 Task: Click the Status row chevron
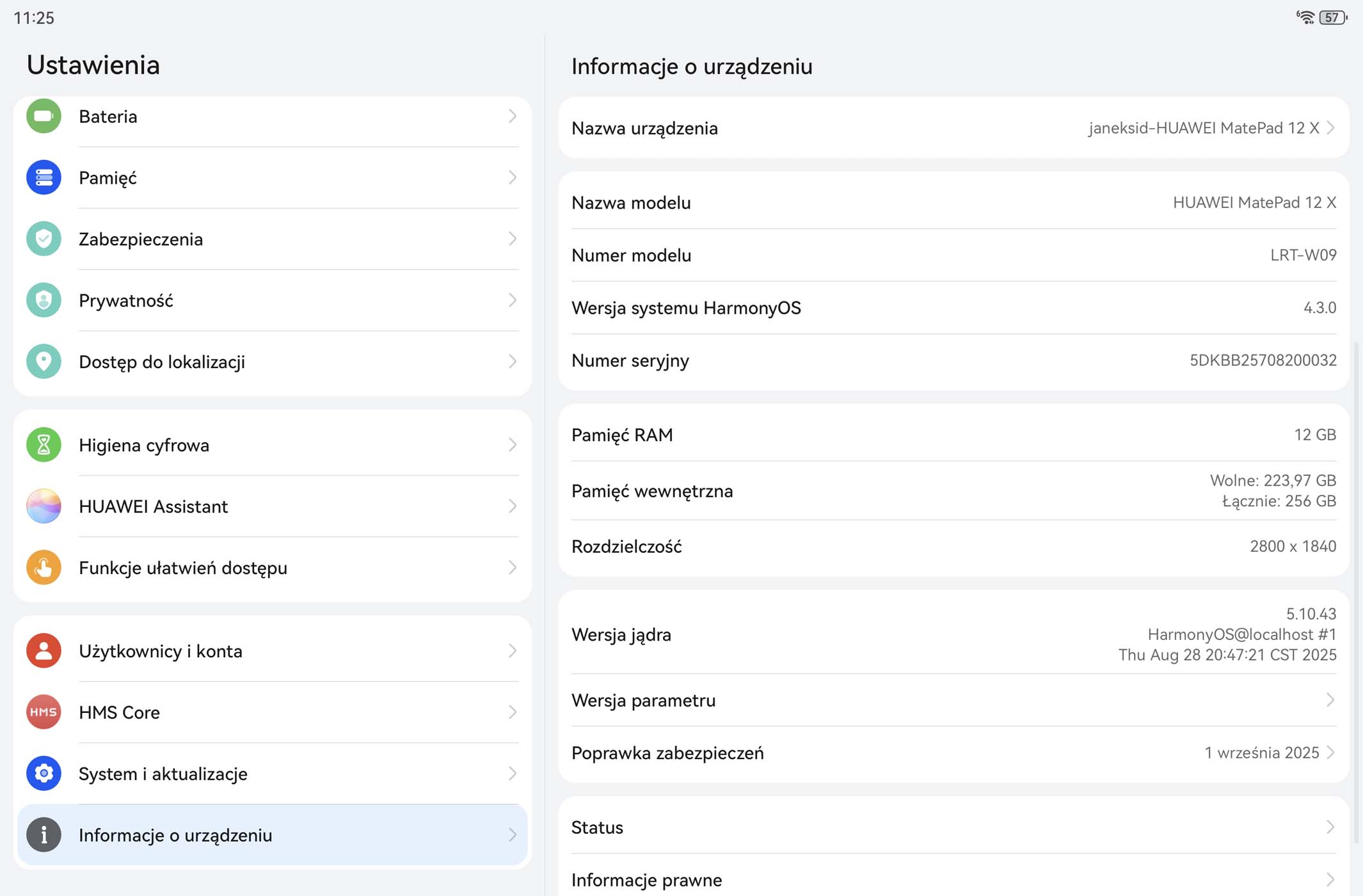[x=1330, y=827]
